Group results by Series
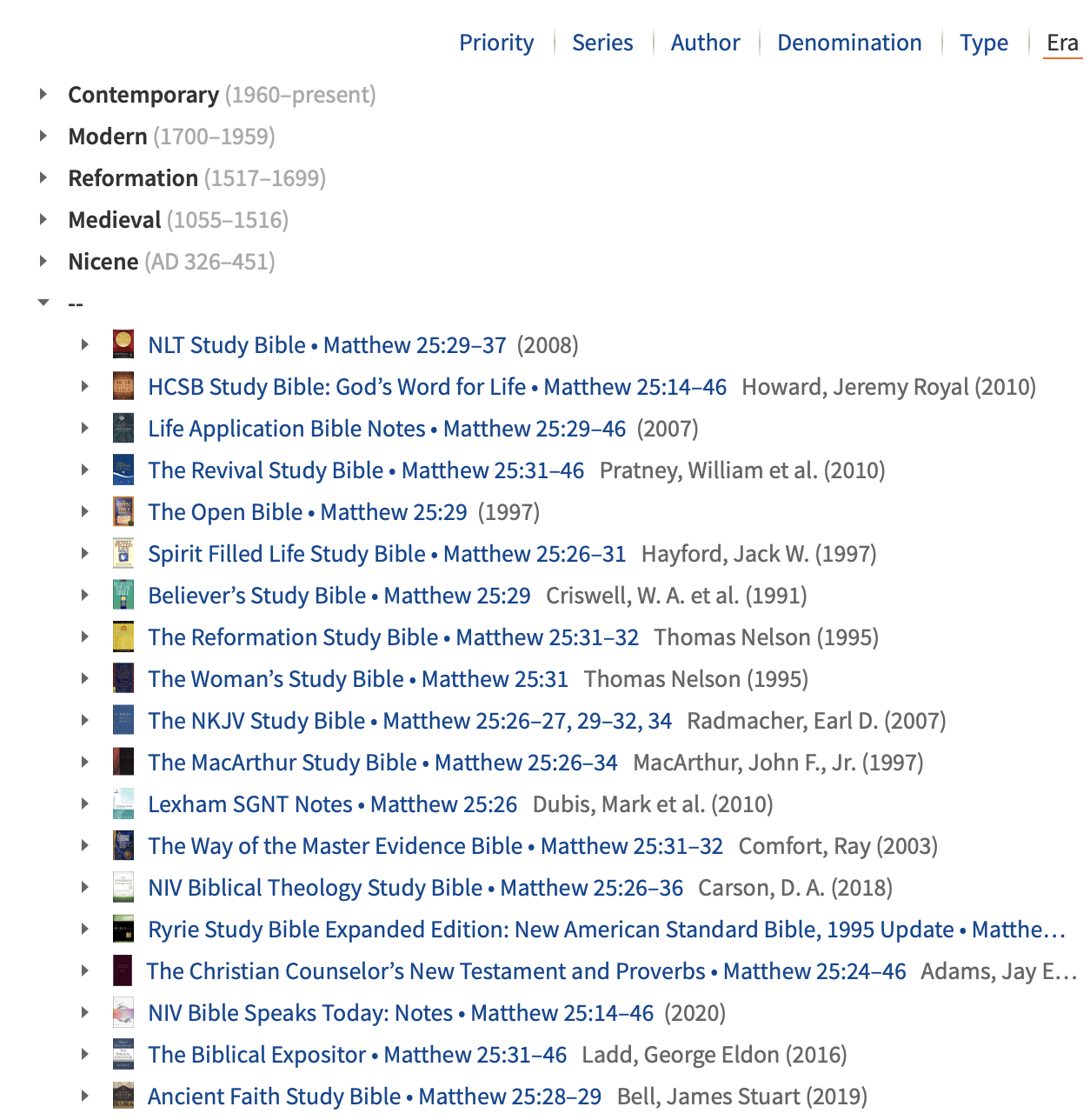 point(602,43)
